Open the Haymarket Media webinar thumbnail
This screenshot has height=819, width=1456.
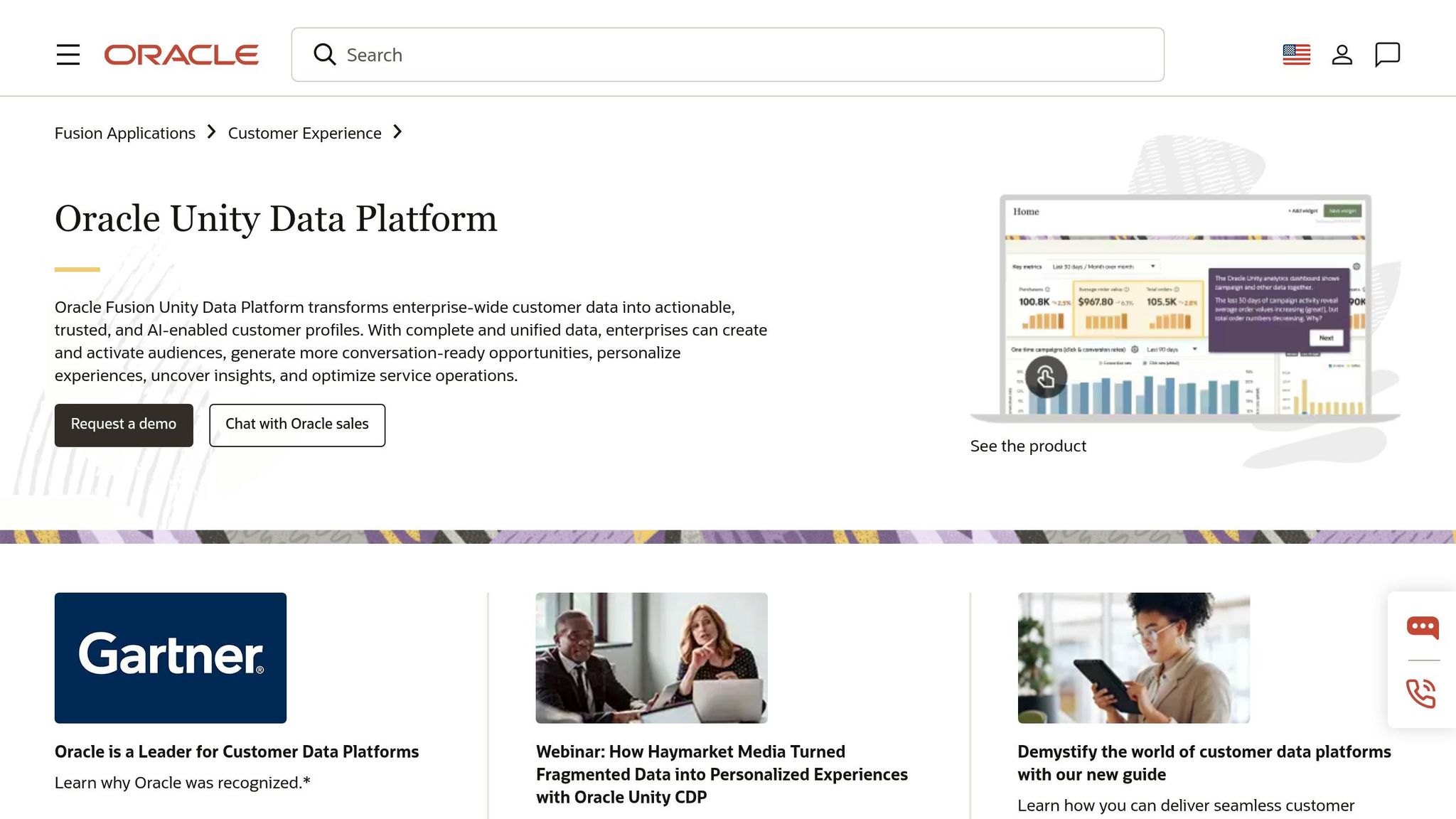coord(652,658)
